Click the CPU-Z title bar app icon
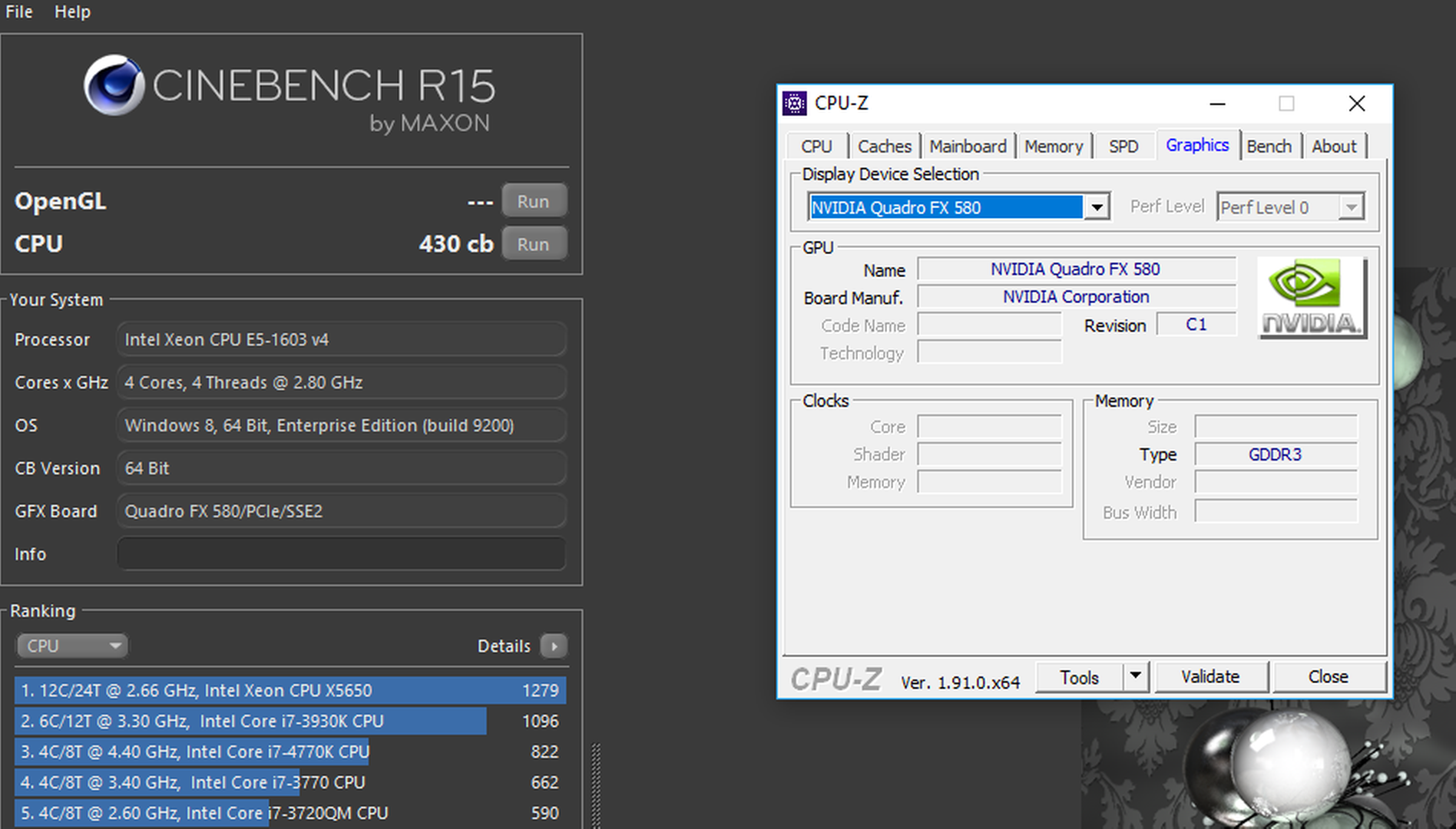 click(795, 103)
